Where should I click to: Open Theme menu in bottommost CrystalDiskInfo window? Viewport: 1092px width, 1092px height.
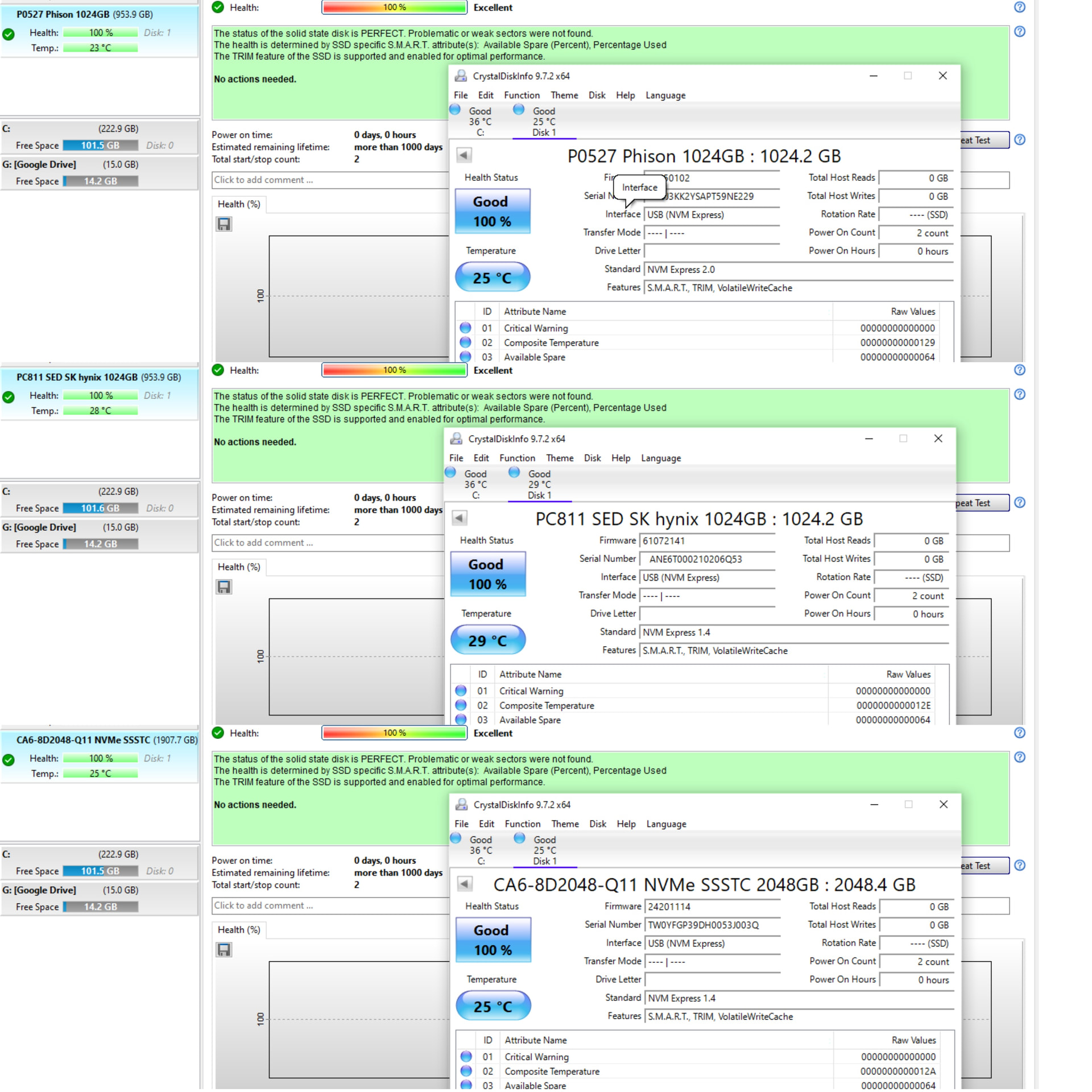click(565, 824)
